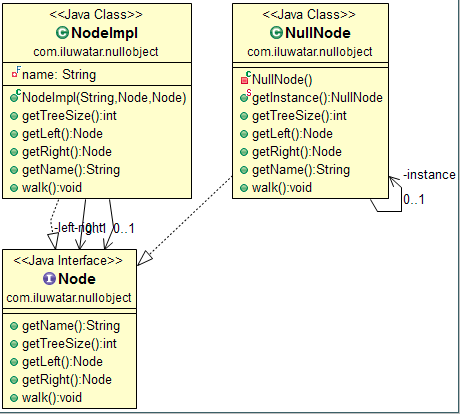Select the name: String field in NodeImpl
Viewport: 460px width, 414px height.
point(59,74)
